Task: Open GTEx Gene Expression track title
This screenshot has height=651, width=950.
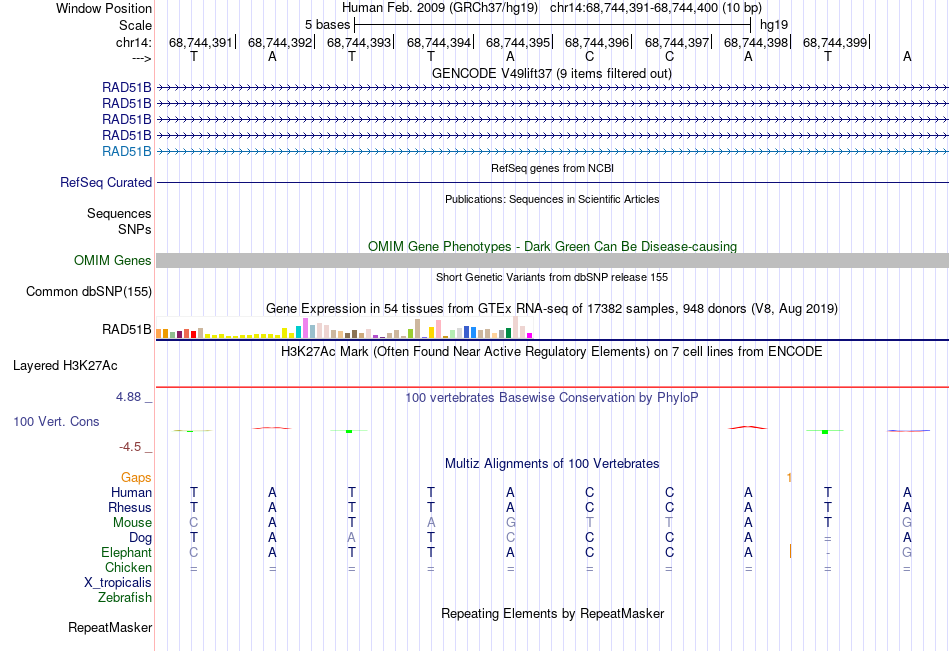Action: click(552, 309)
